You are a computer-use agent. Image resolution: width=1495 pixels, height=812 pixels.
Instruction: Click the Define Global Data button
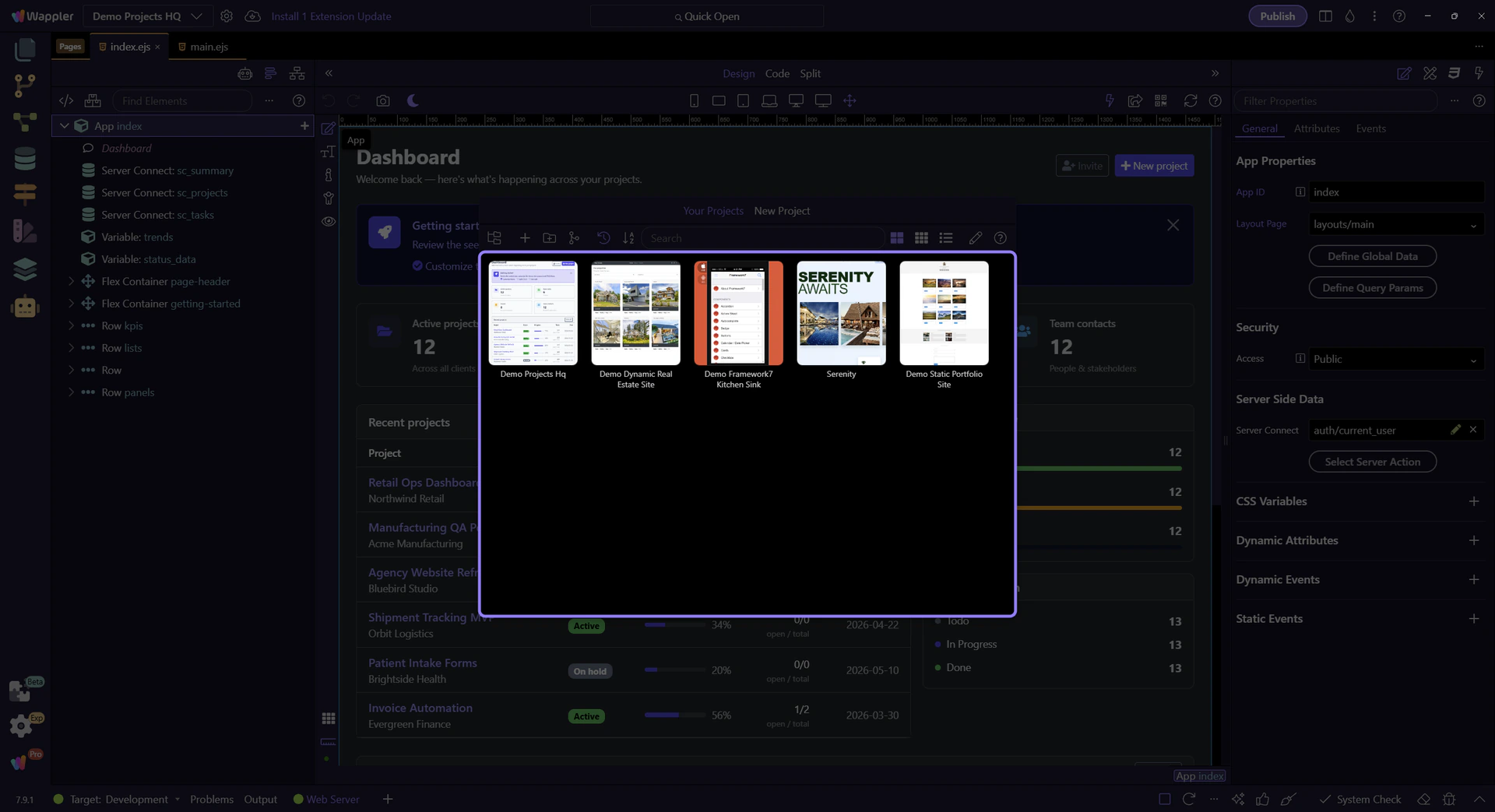[1372, 256]
